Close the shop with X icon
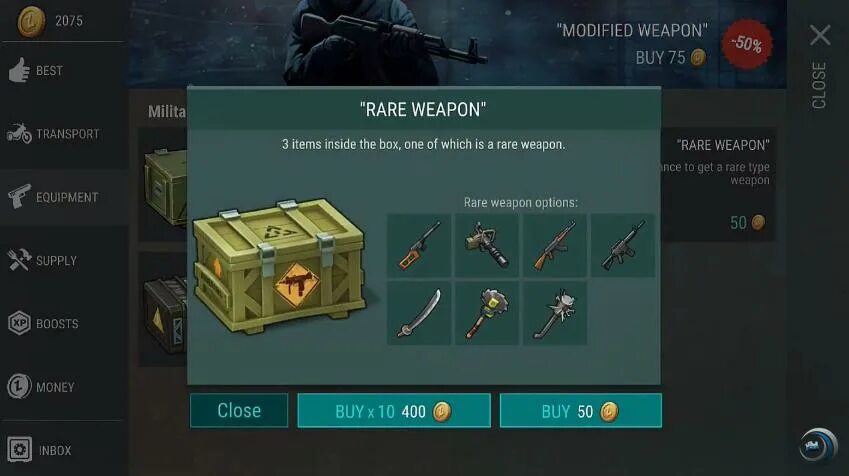 [820, 35]
